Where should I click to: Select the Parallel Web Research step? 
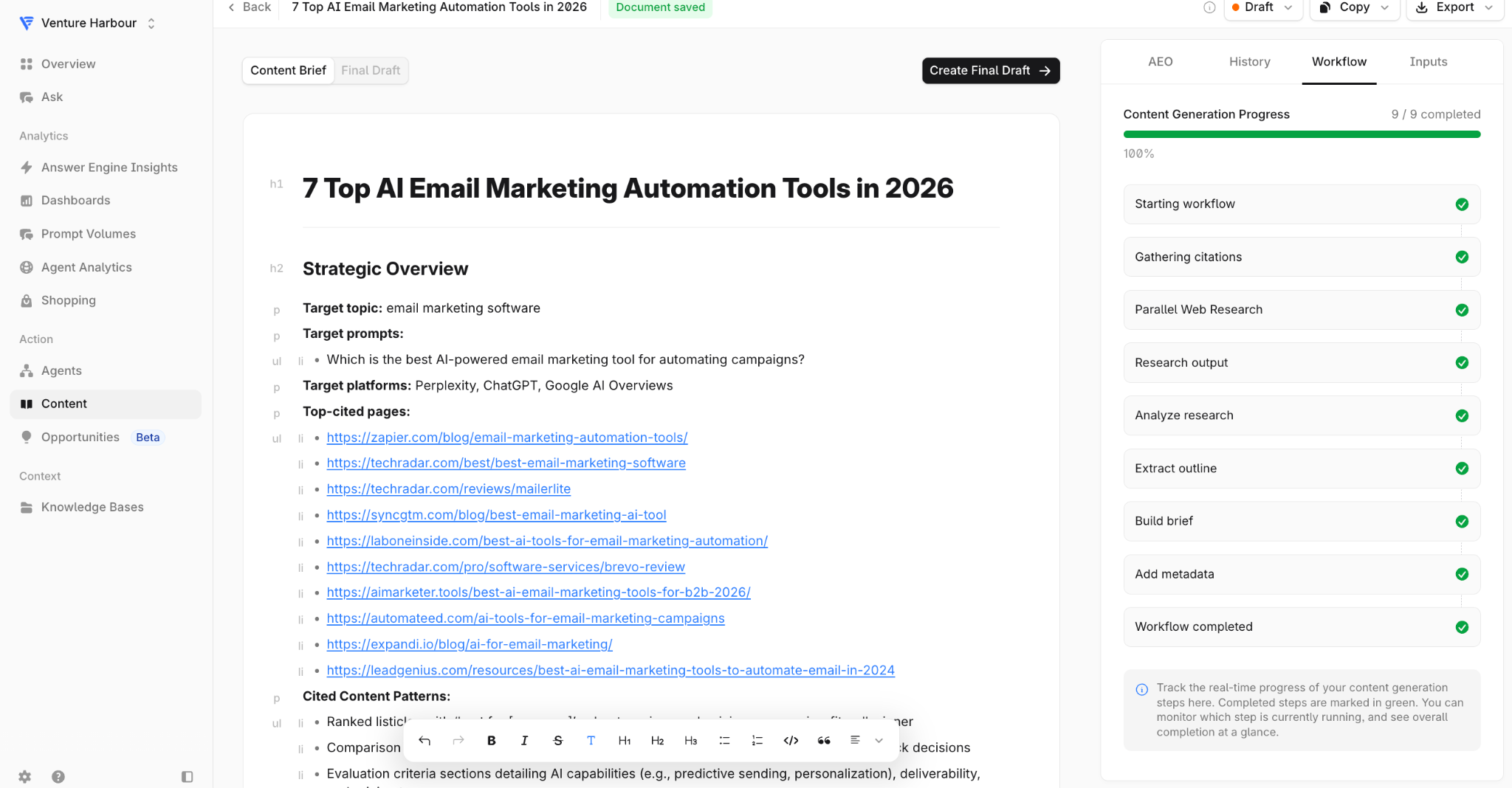click(1302, 310)
